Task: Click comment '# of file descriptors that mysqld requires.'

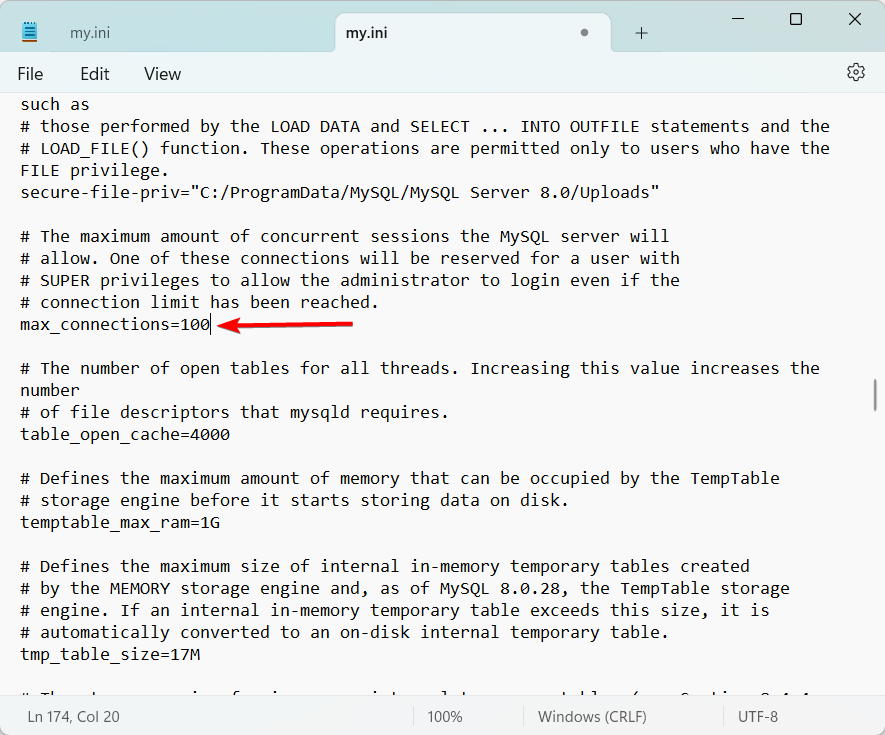Action: 234,413
